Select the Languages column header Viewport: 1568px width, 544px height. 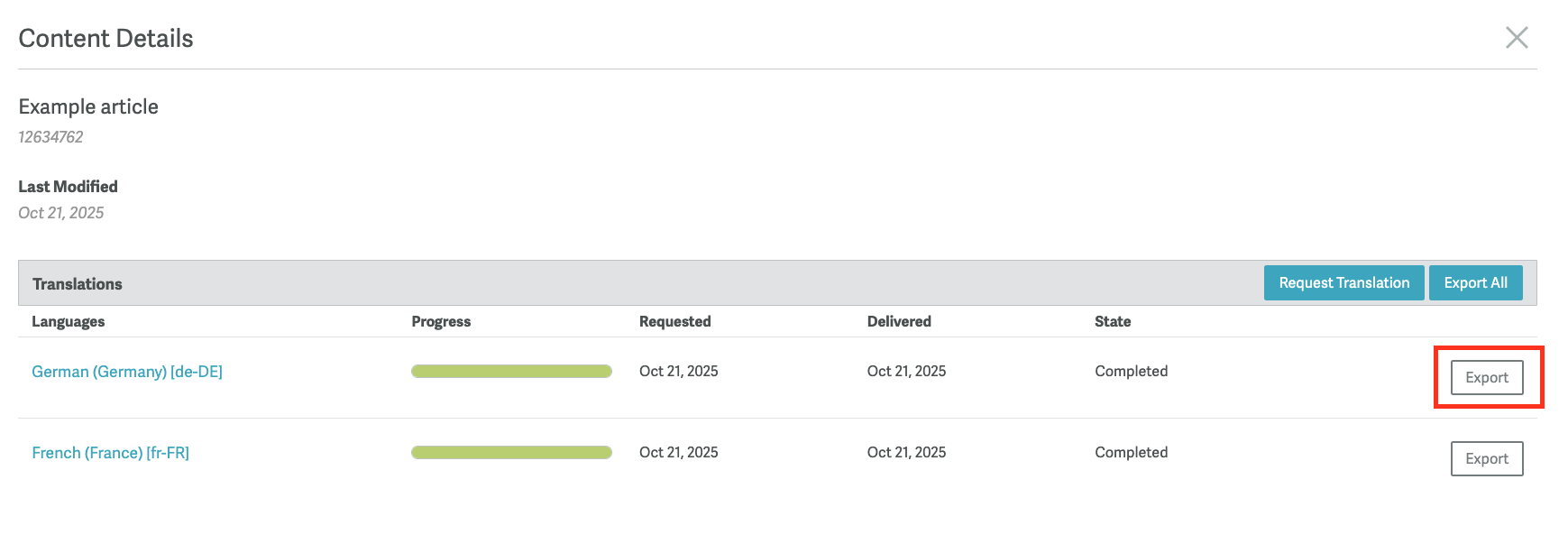click(69, 322)
